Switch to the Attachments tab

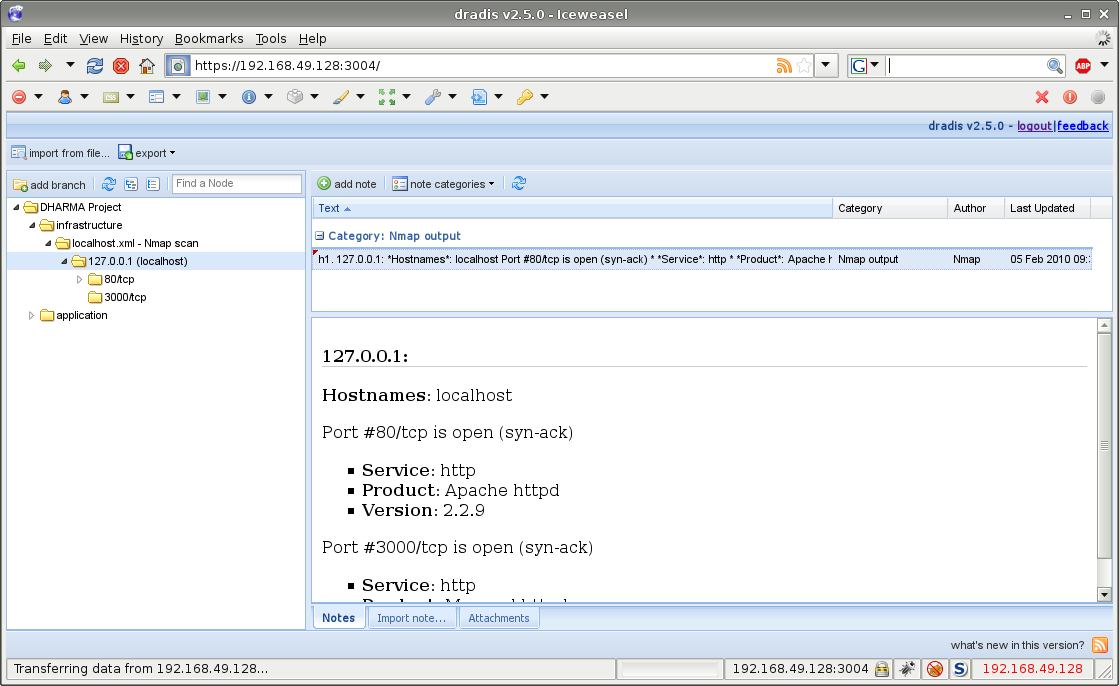click(x=498, y=617)
